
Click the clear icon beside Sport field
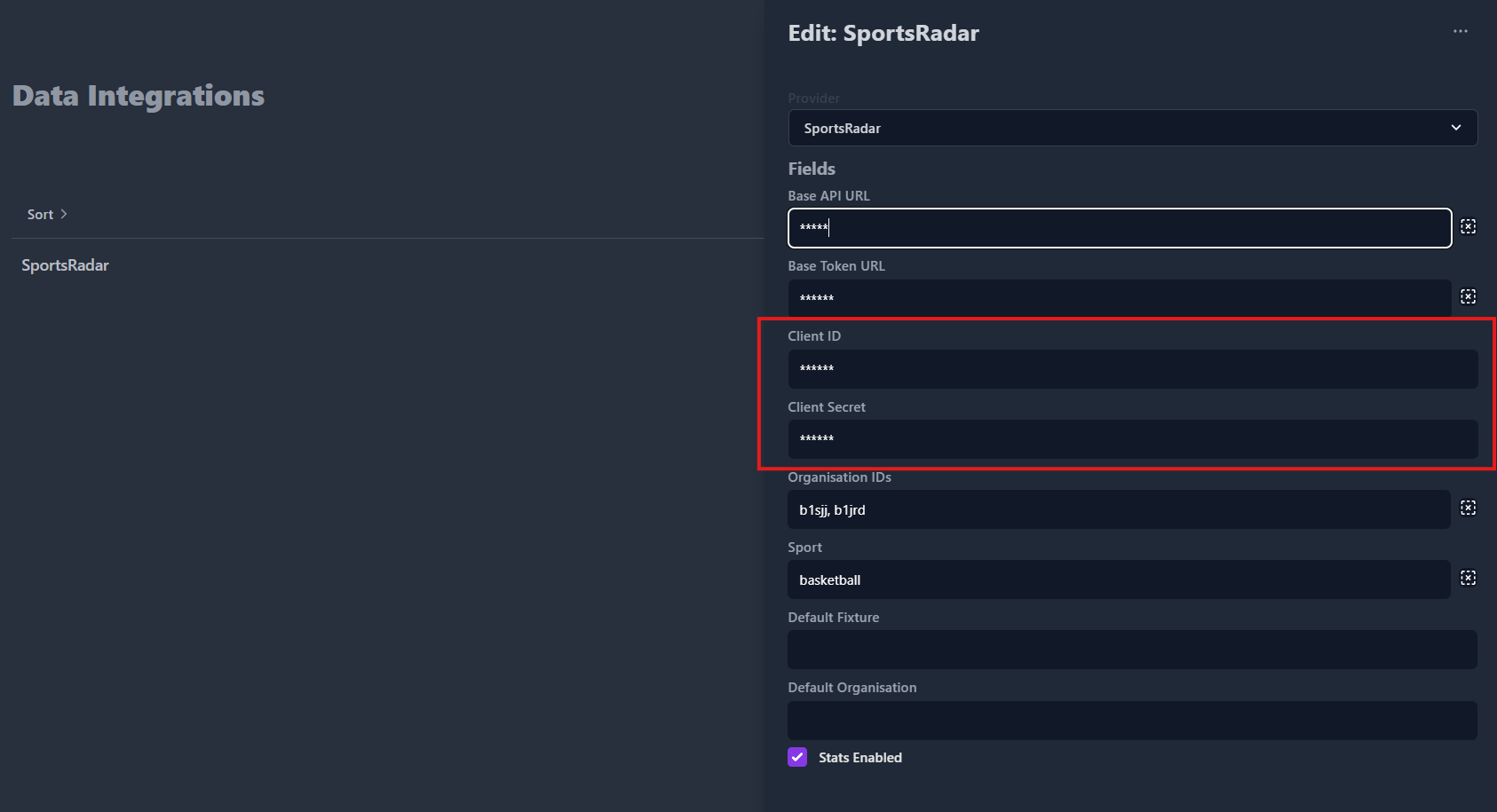point(1469,578)
